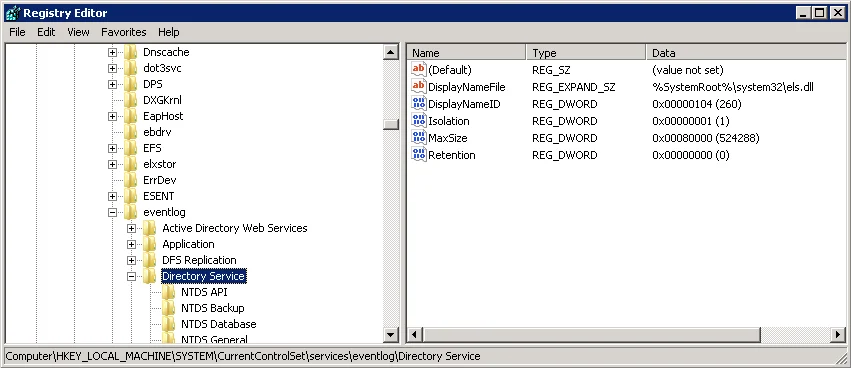
Task: Click the Dnscache folder icon
Action: point(130,52)
